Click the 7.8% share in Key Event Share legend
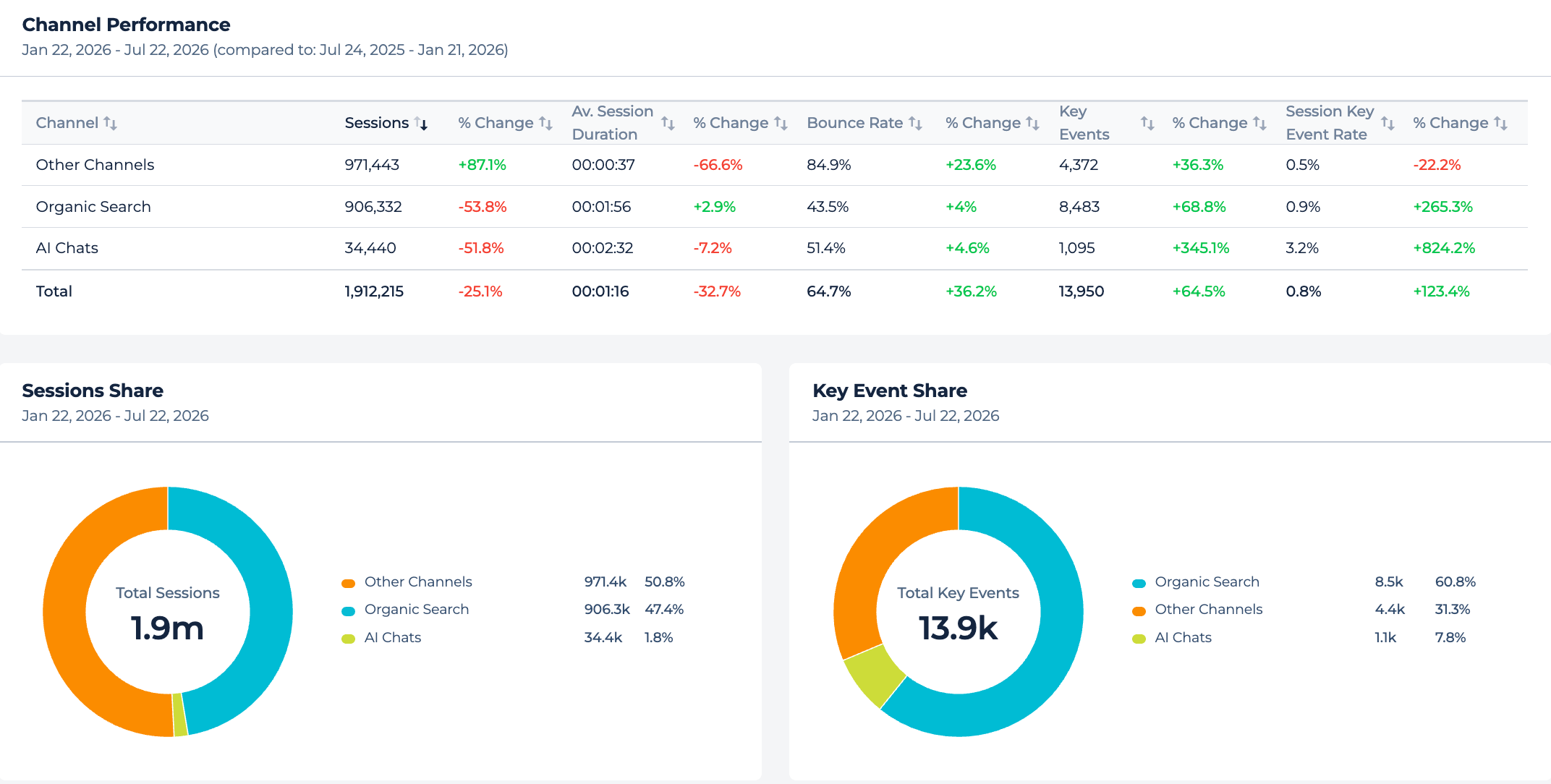Screen dimensions: 1551x784 point(1450,638)
